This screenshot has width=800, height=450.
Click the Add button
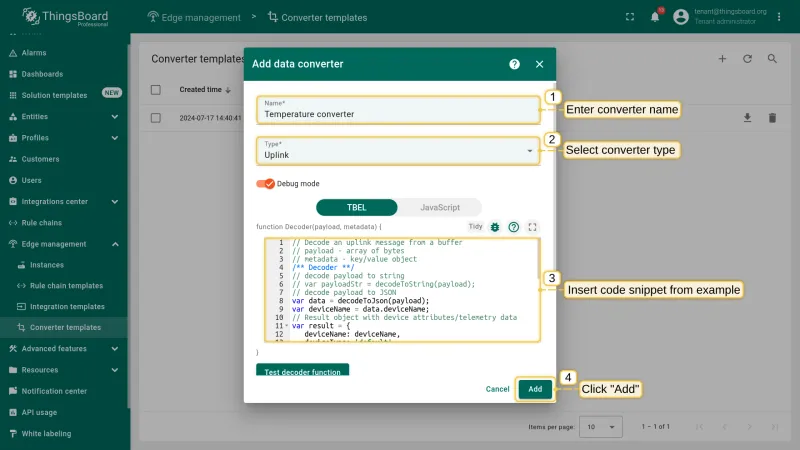click(535, 389)
